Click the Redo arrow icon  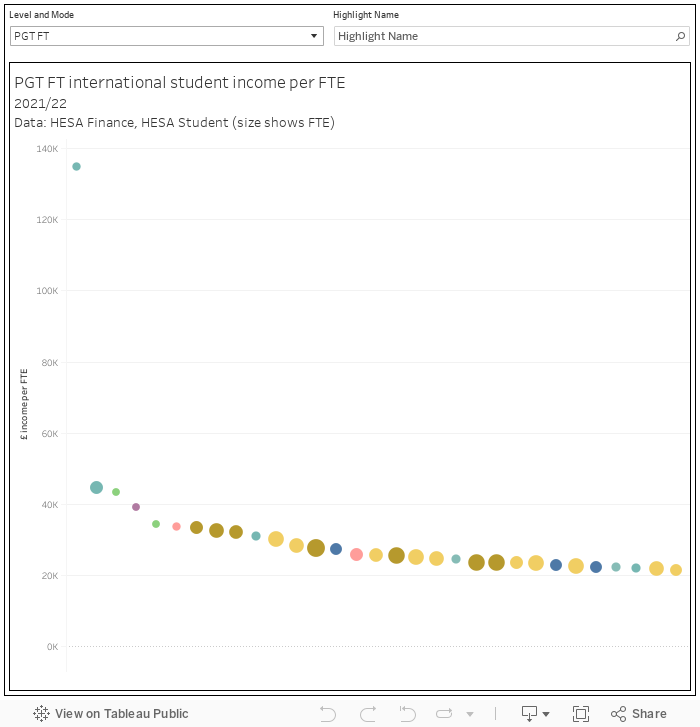(x=368, y=713)
